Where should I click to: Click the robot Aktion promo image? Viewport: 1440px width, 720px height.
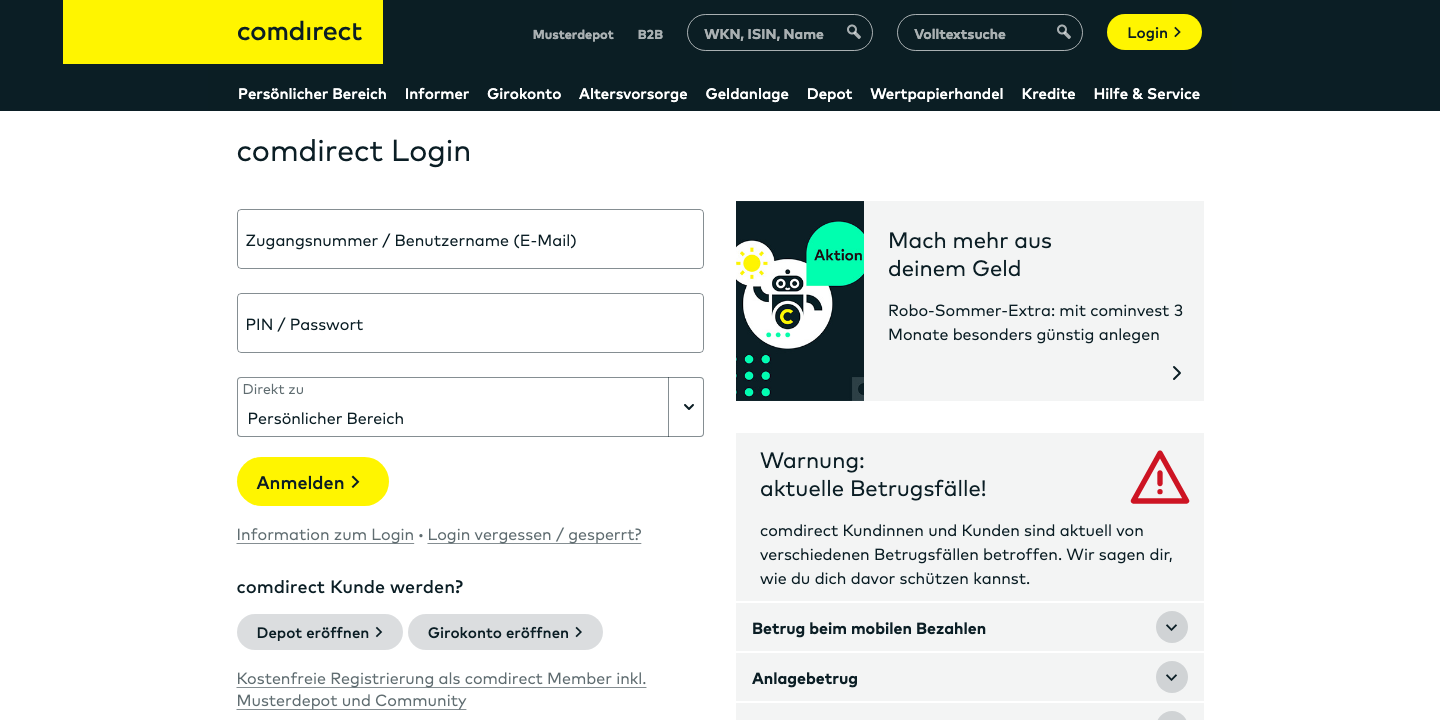click(800, 301)
